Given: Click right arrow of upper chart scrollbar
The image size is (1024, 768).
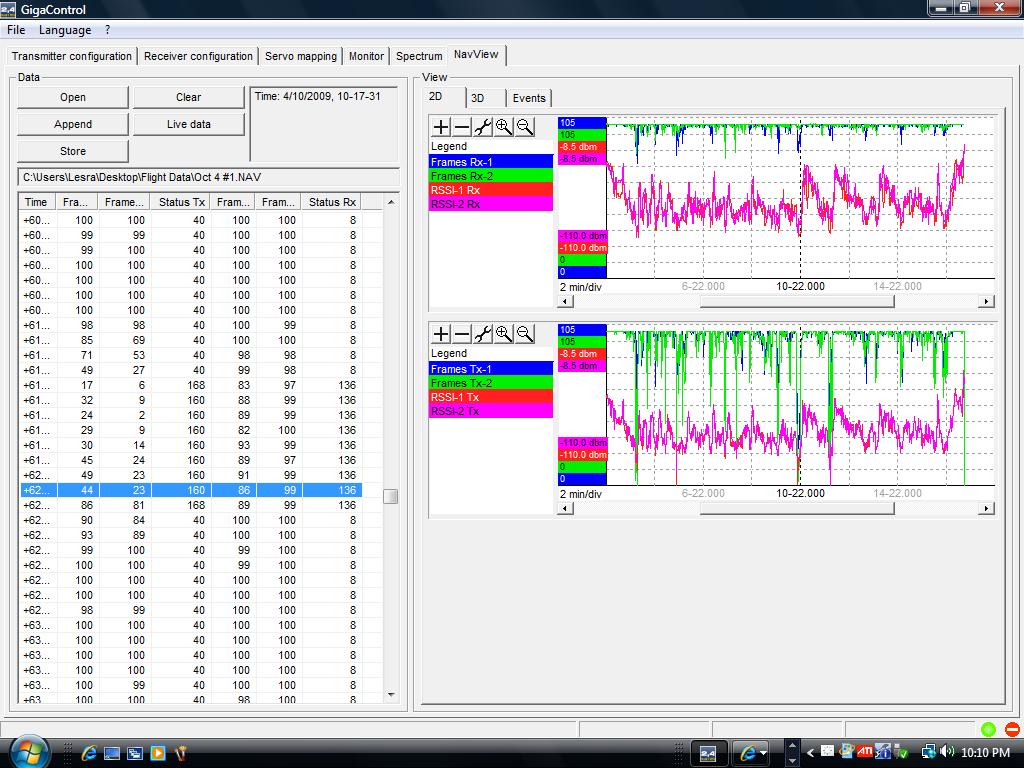Looking at the screenshot, I should tap(986, 301).
